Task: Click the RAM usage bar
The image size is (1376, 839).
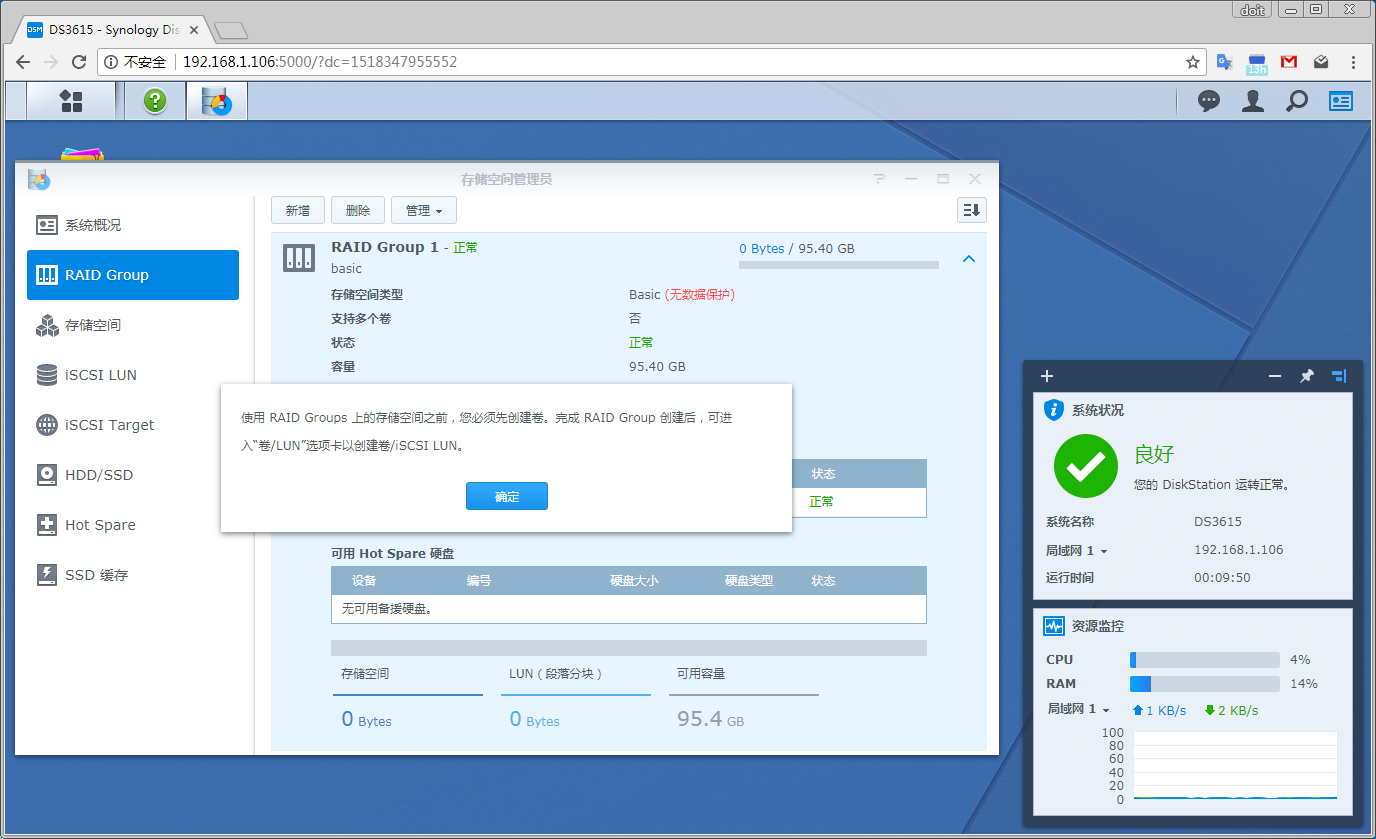Action: (x=1205, y=684)
